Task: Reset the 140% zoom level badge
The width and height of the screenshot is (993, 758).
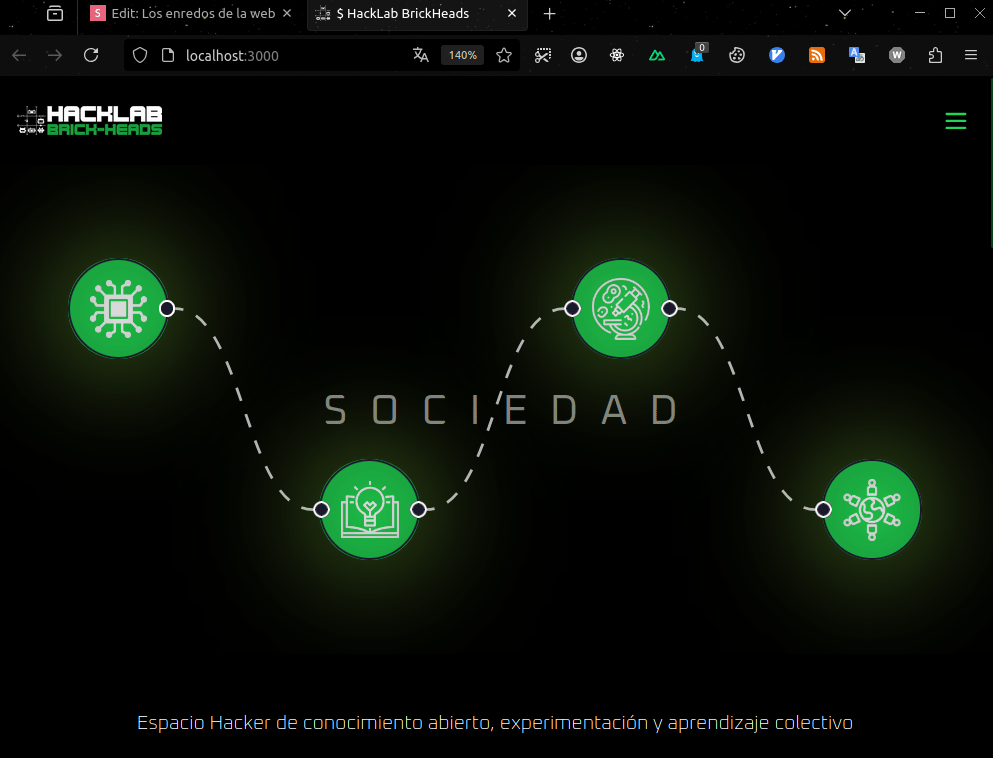Action: [463, 55]
